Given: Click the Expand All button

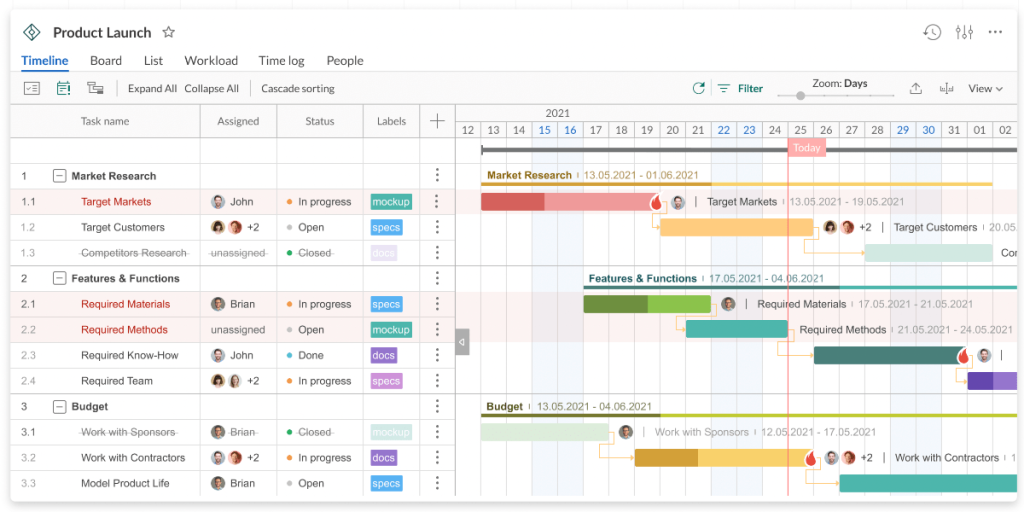Looking at the screenshot, I should coord(152,89).
